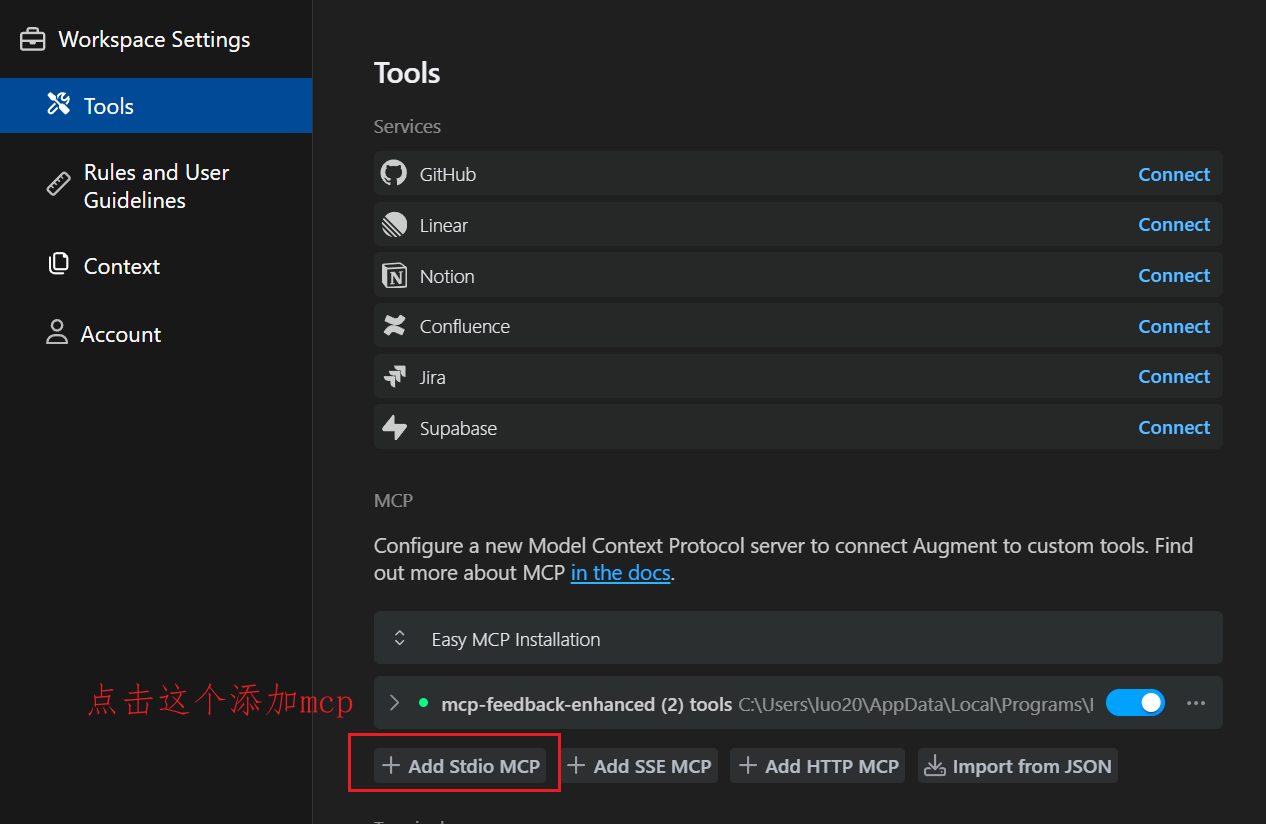Expand the Easy MCP Installation section
This screenshot has height=824, width=1266.
pyautogui.click(x=798, y=638)
